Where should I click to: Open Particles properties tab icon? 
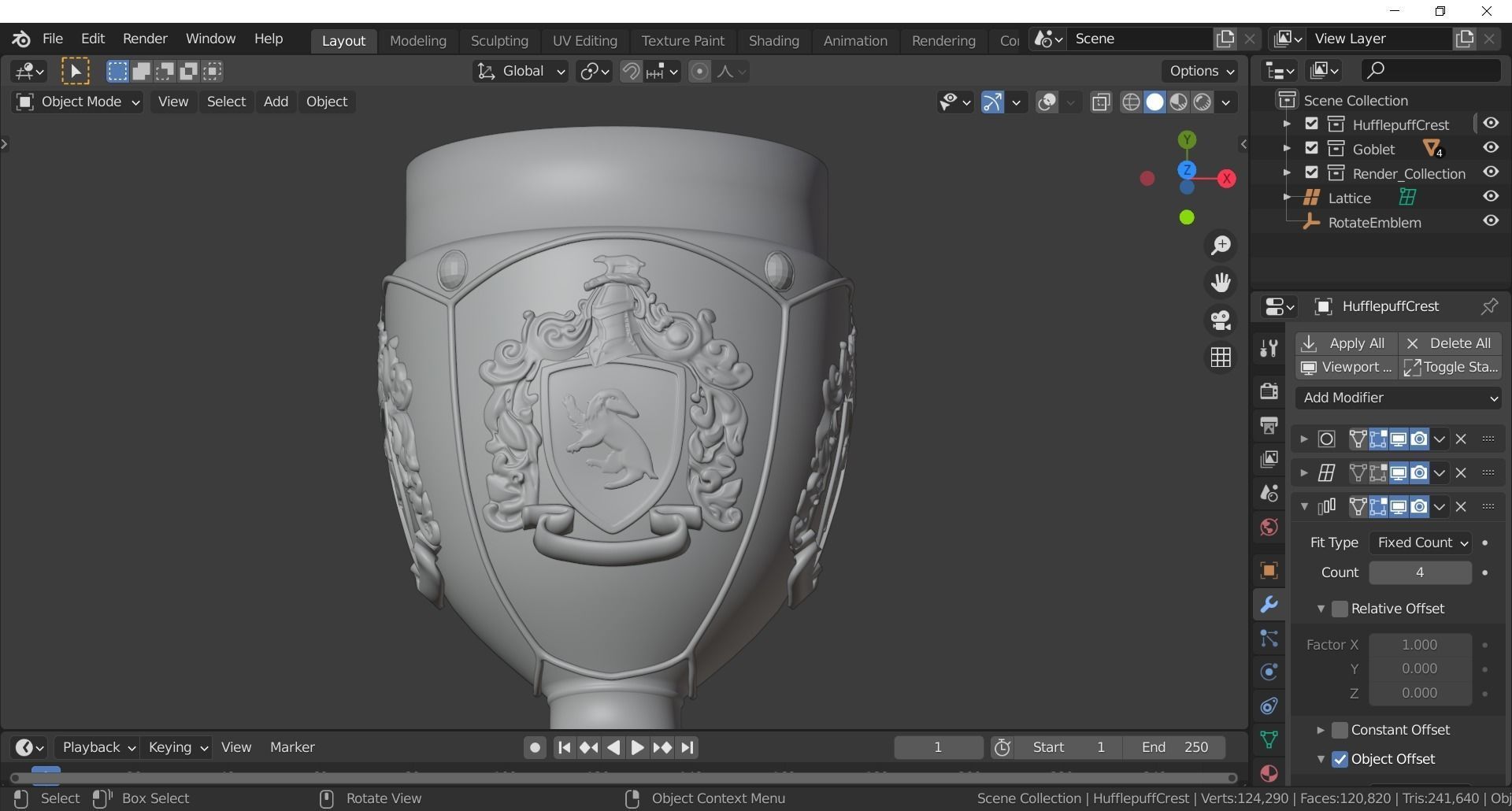[1269, 639]
